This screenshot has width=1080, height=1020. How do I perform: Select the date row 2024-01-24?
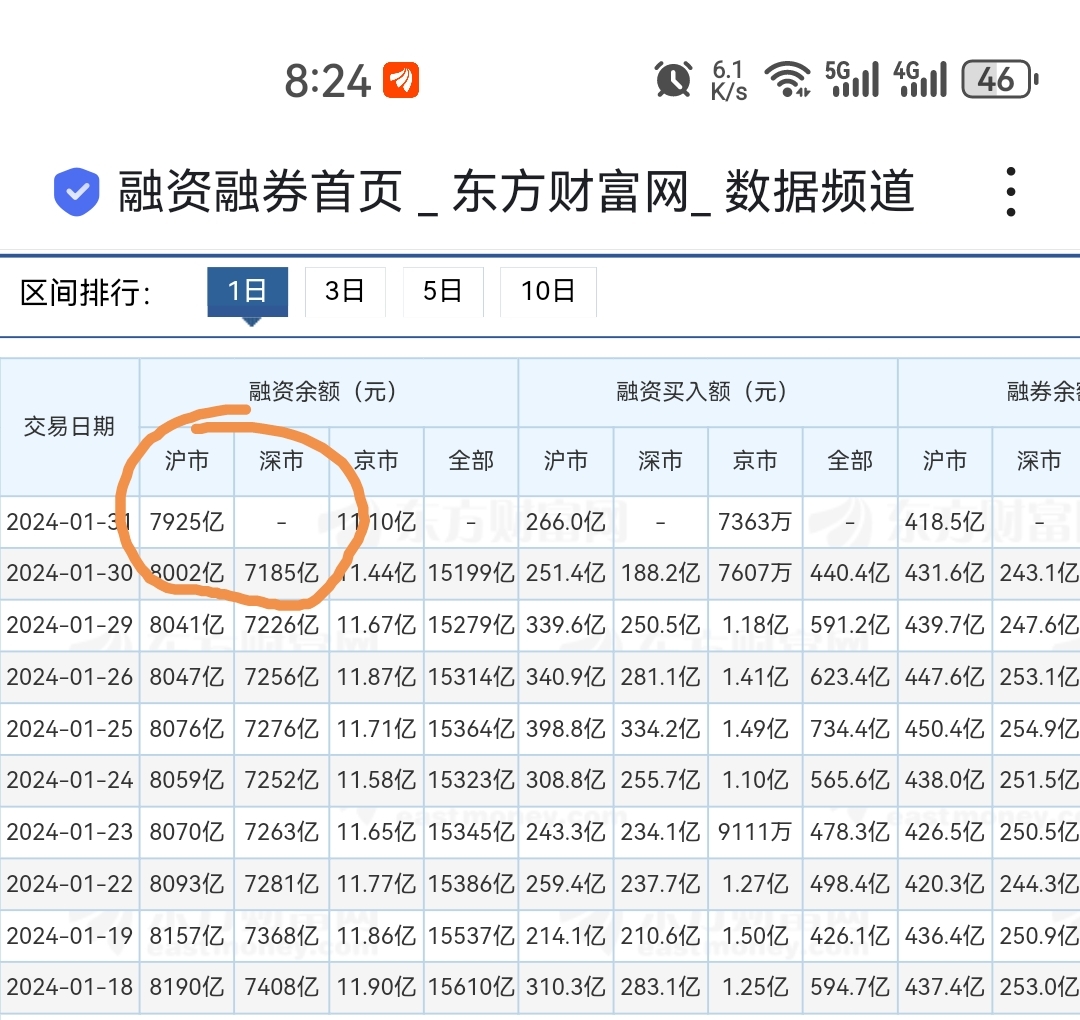(70, 780)
